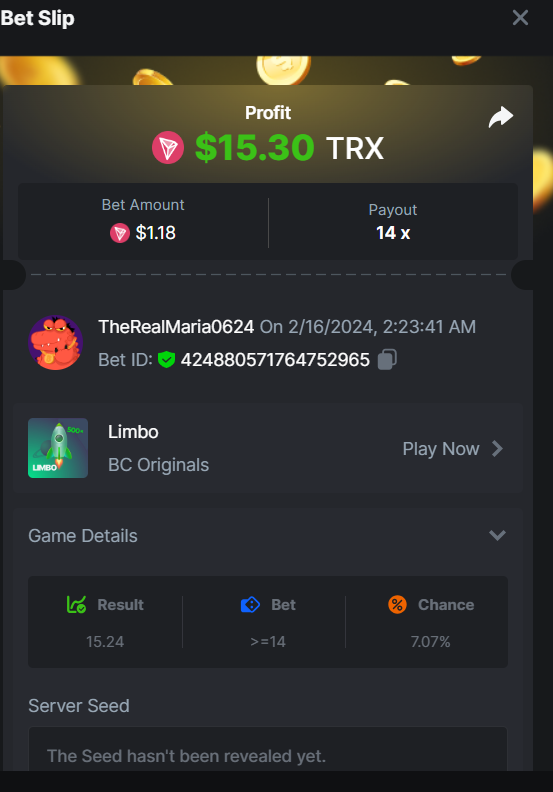Click the Server Seed field

(268, 749)
